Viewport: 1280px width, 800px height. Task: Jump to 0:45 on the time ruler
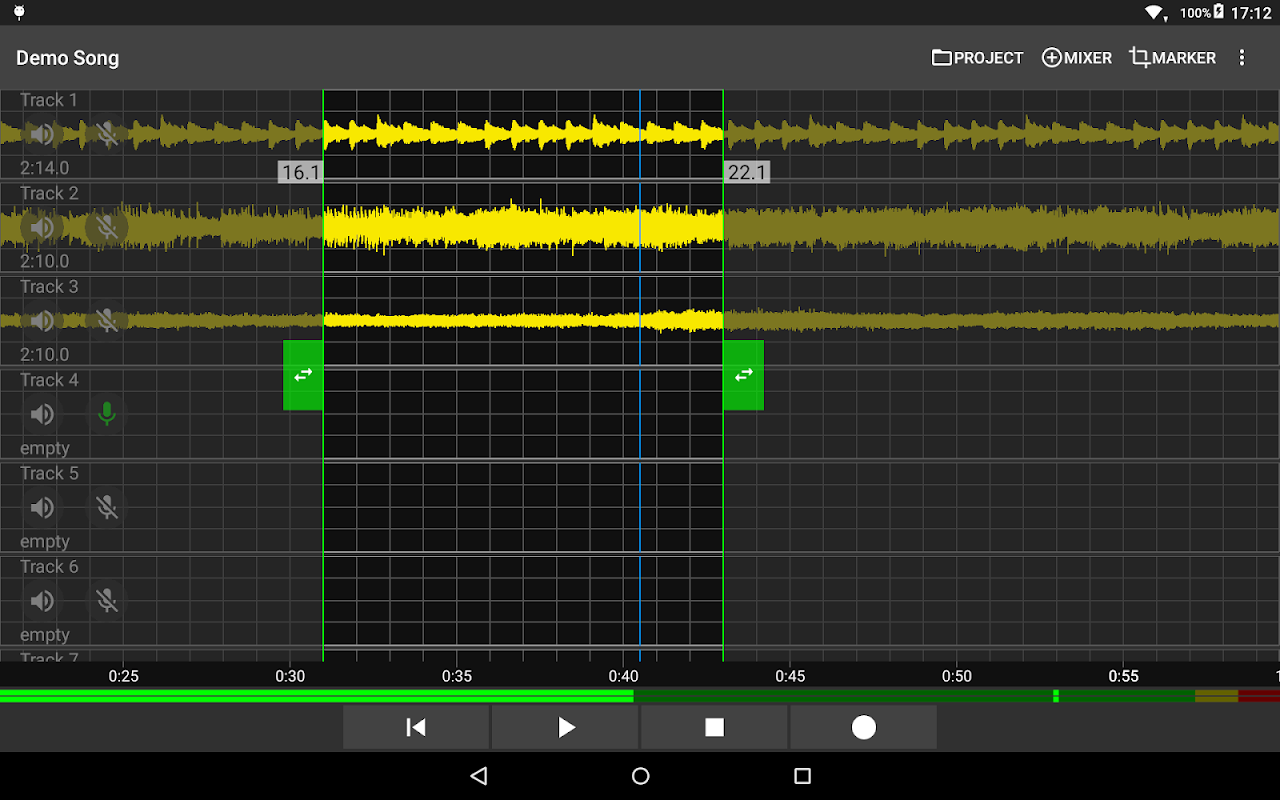[790, 676]
